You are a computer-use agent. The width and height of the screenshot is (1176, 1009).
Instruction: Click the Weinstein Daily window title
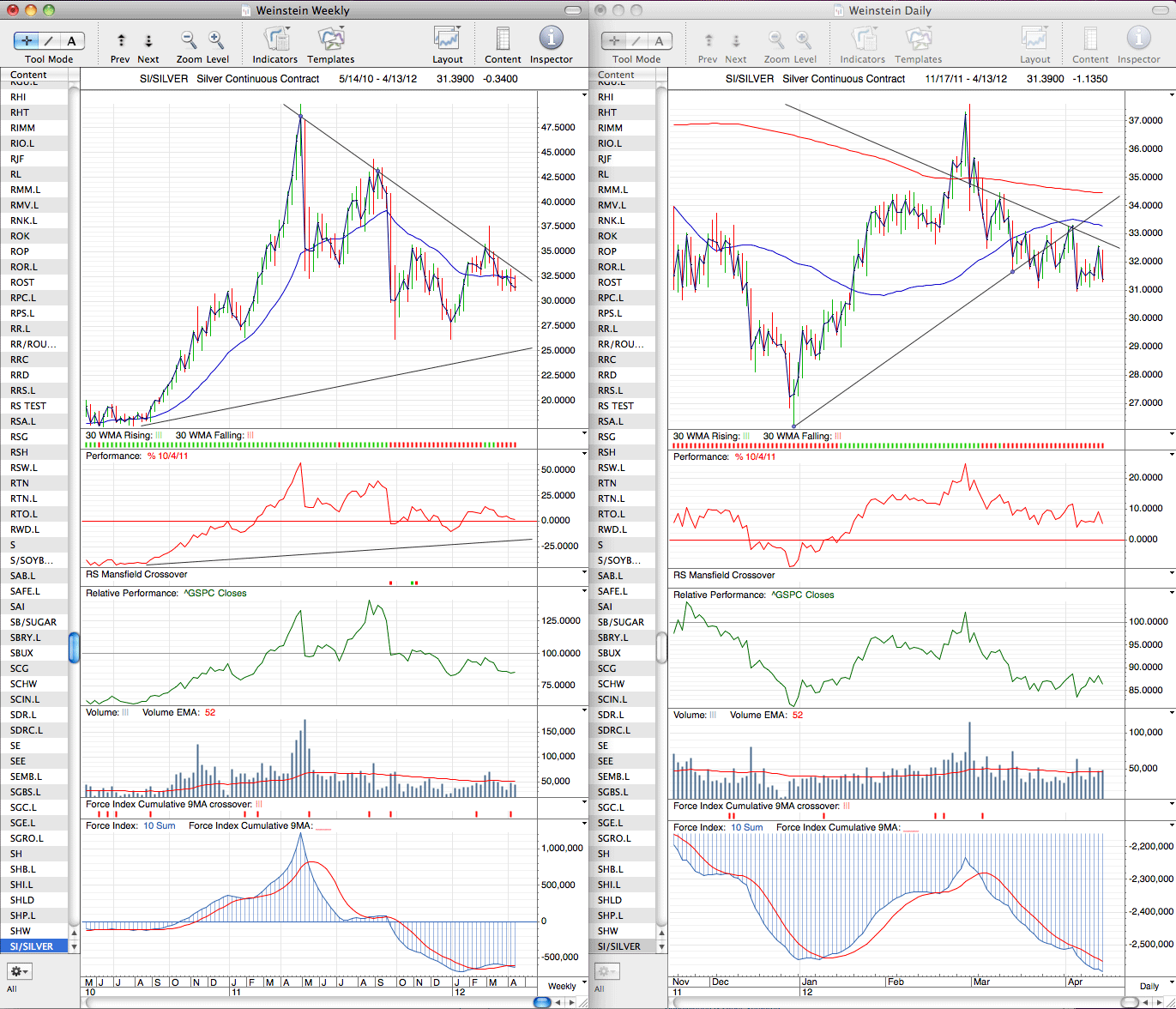pyautogui.click(x=890, y=10)
